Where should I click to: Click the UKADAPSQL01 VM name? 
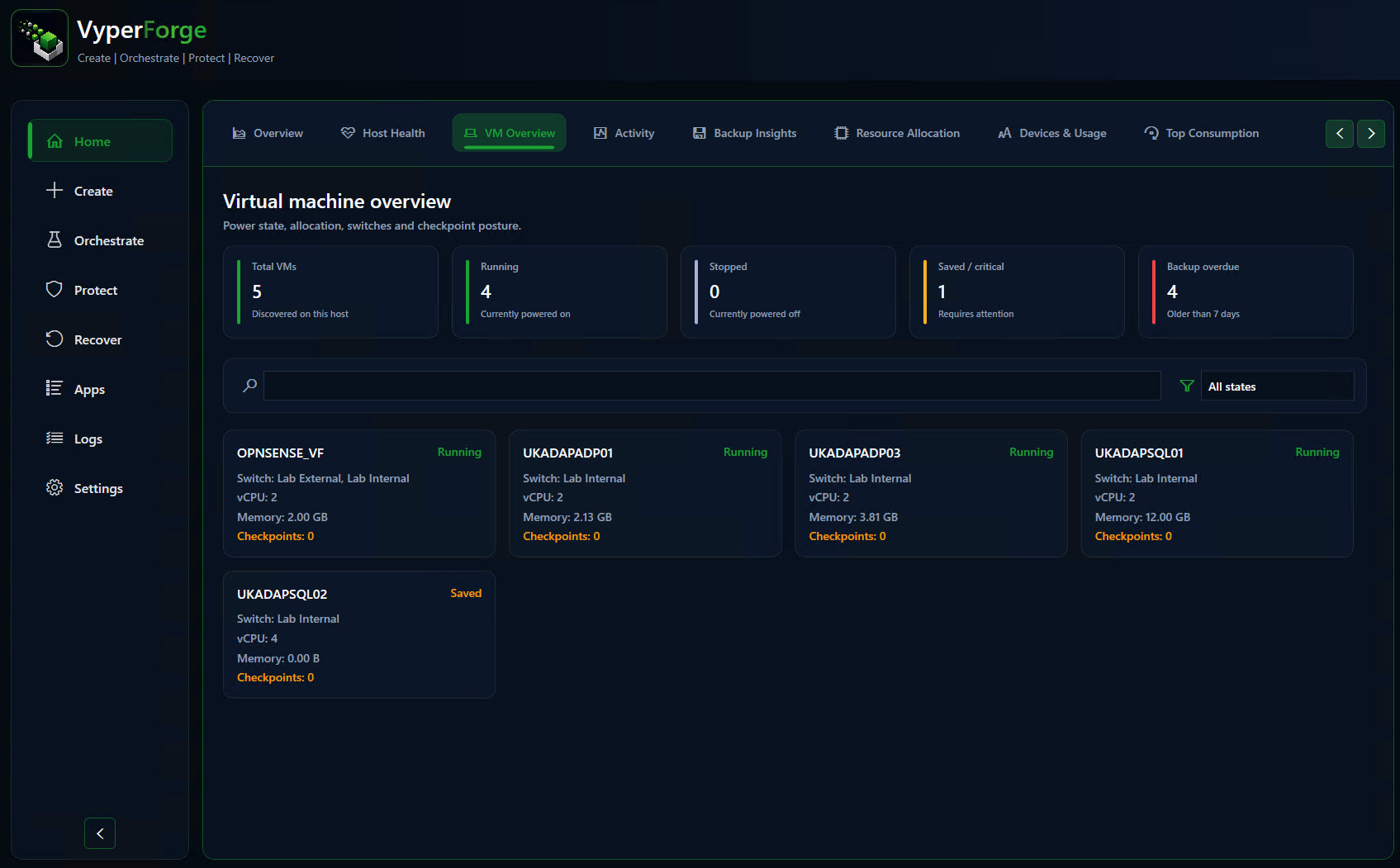1139,453
